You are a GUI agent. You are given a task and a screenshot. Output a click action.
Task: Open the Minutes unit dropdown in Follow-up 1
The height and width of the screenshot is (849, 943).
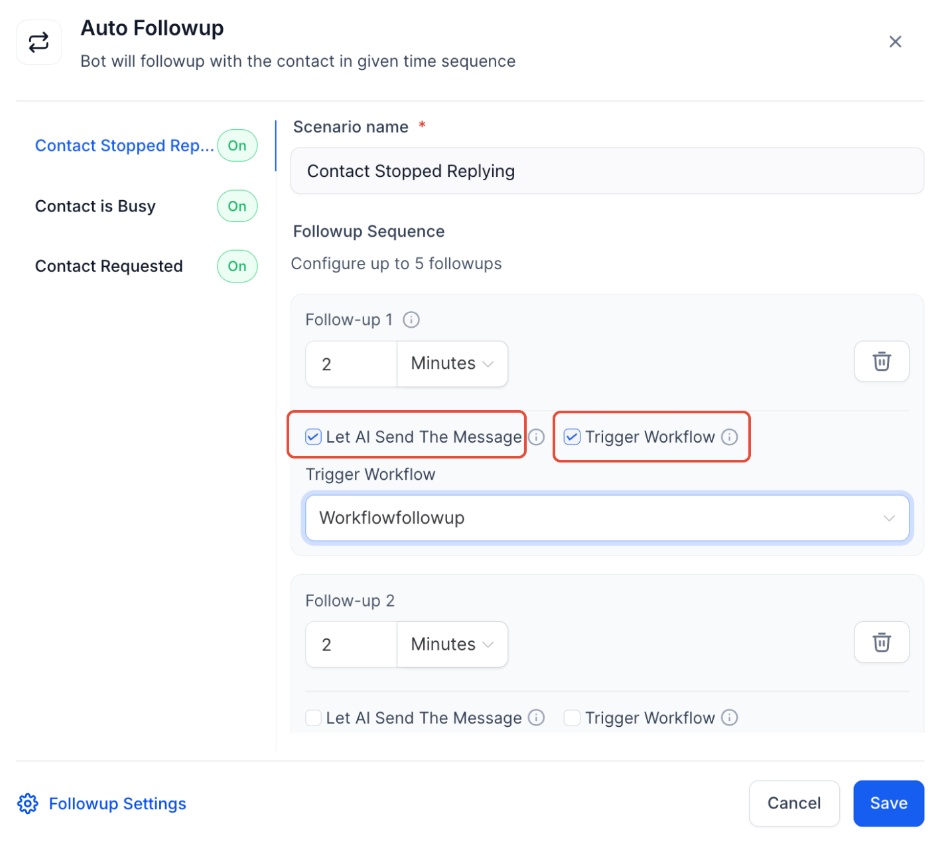(452, 364)
